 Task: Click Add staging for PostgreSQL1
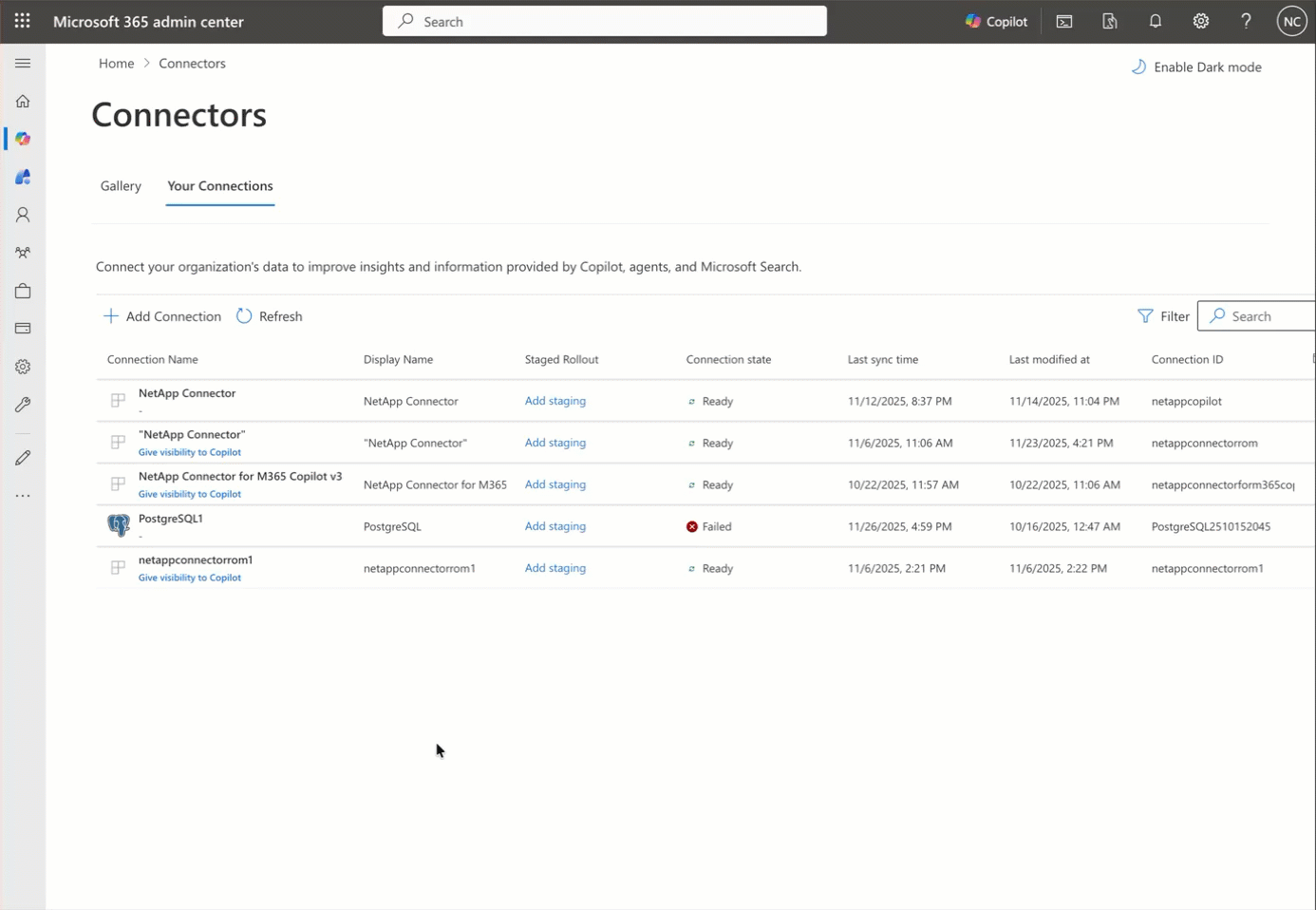pos(555,526)
